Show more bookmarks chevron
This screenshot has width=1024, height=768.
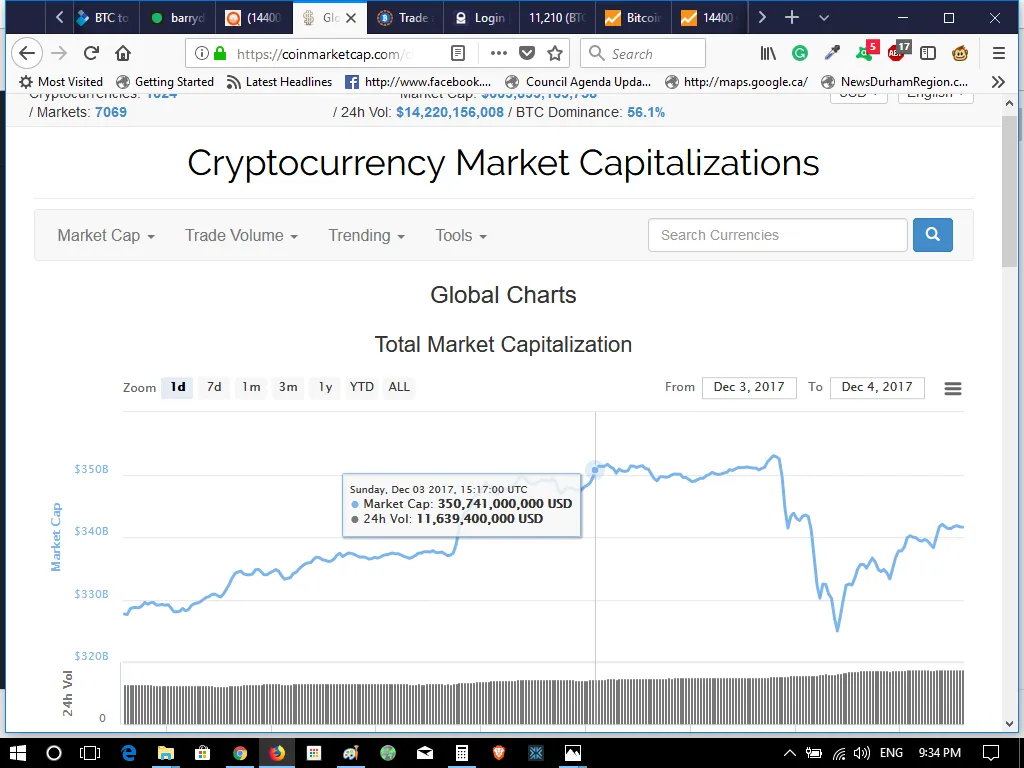click(998, 82)
